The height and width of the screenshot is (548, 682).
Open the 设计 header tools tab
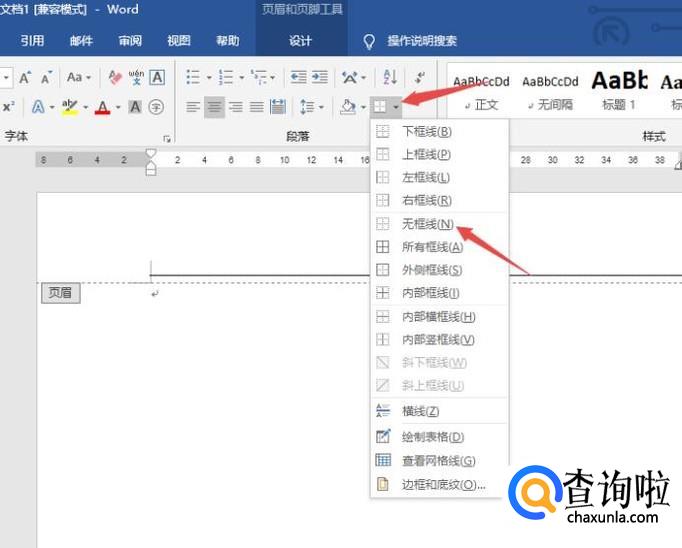[x=301, y=41]
